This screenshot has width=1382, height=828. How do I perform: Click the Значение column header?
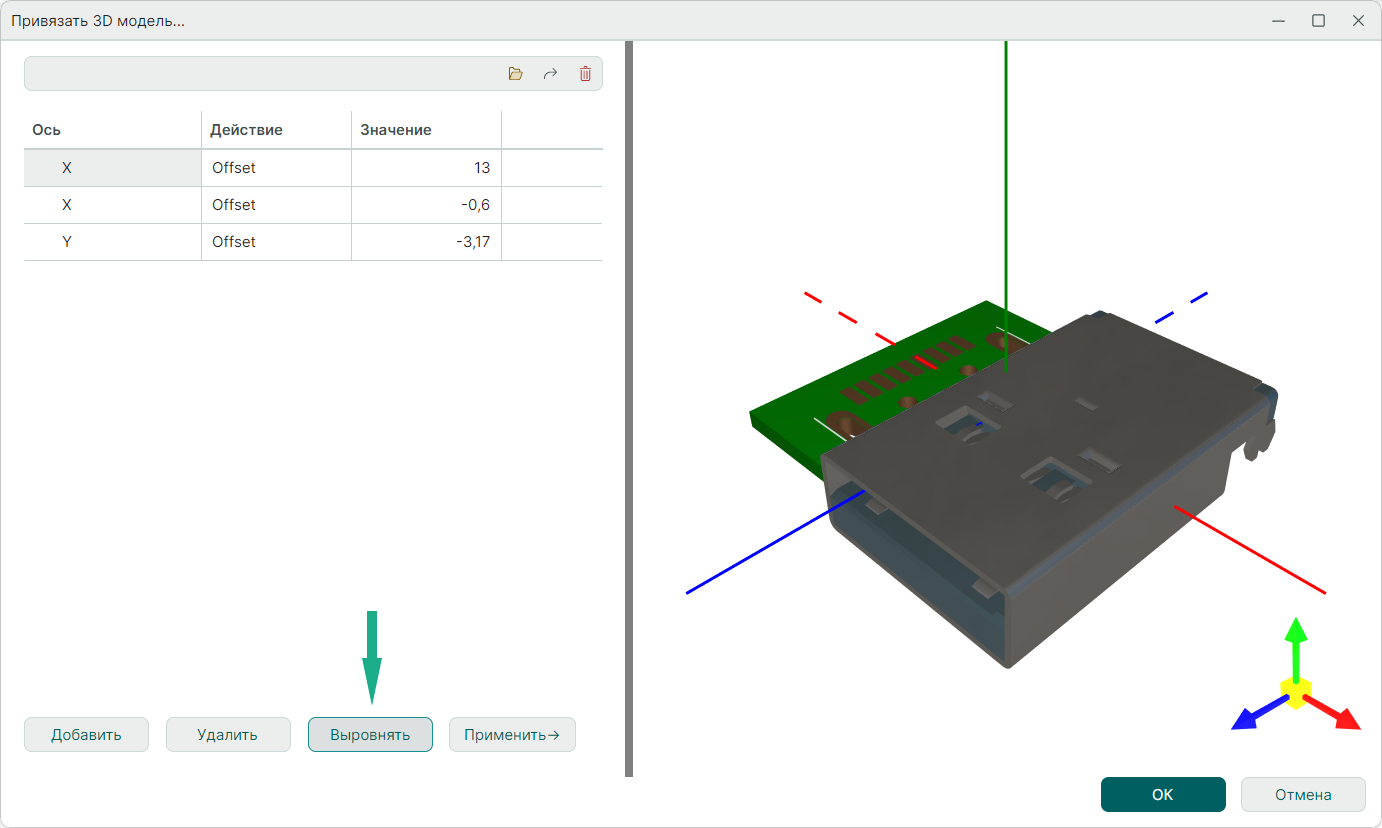(x=396, y=130)
